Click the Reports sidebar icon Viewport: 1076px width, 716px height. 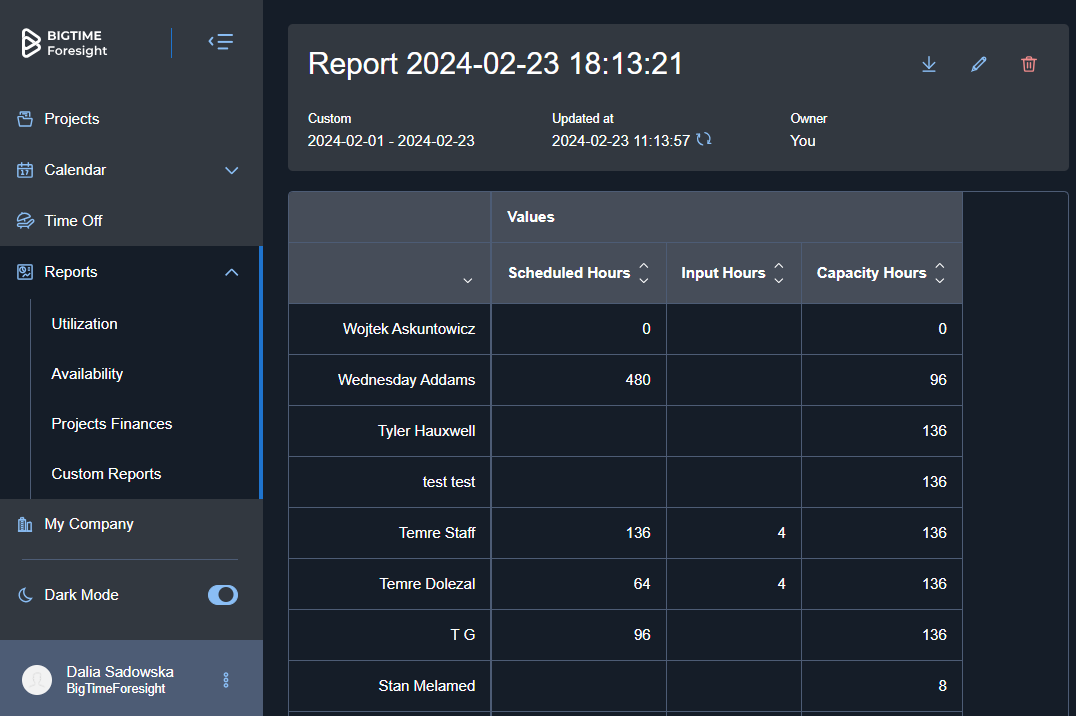[23, 271]
